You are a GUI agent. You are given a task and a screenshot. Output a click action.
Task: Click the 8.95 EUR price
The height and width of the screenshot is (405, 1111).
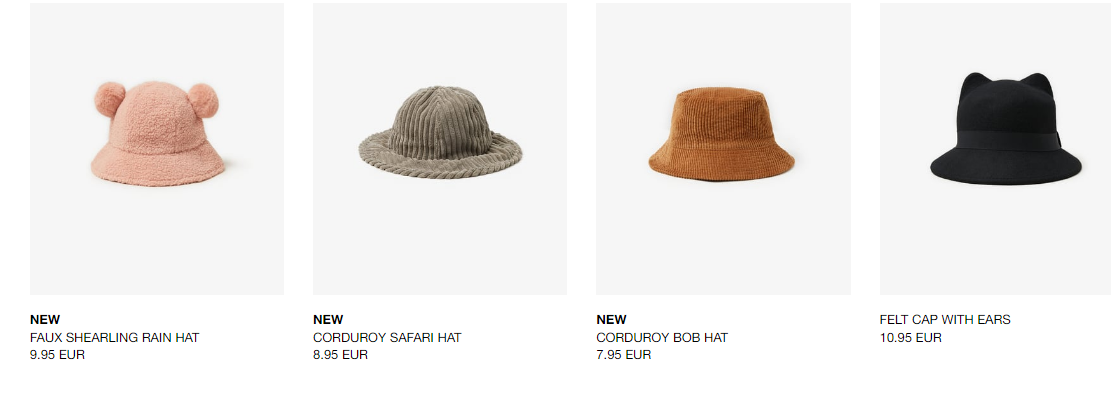coord(341,355)
